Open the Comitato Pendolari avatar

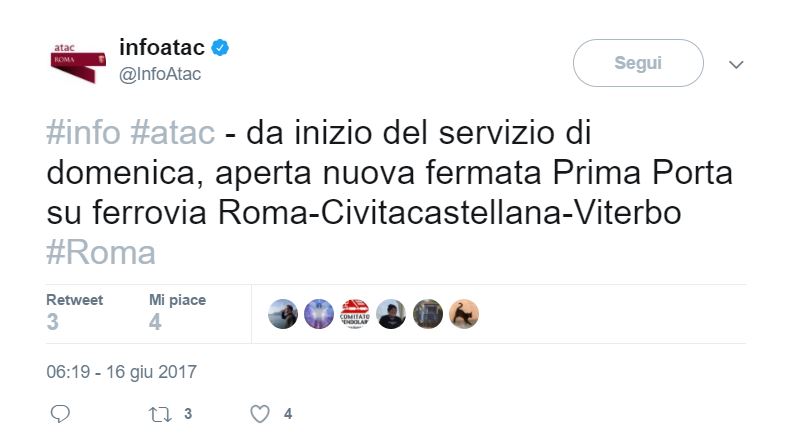pos(355,314)
